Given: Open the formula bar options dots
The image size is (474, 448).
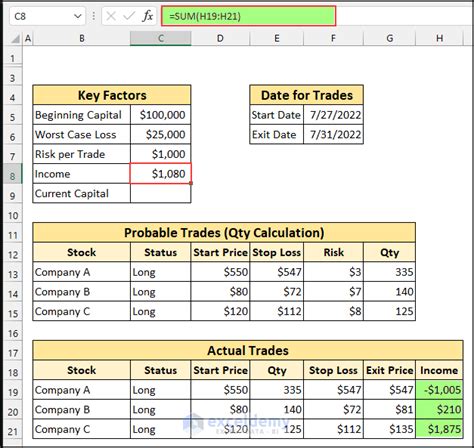Looking at the screenshot, I should click(94, 16).
